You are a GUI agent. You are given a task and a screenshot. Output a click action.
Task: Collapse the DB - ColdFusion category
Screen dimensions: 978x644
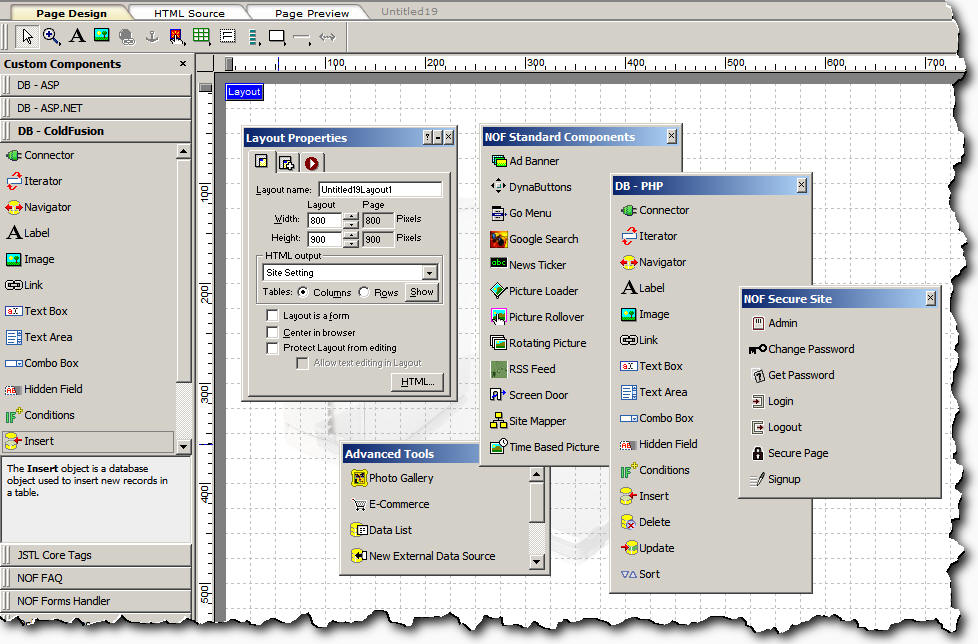point(96,131)
